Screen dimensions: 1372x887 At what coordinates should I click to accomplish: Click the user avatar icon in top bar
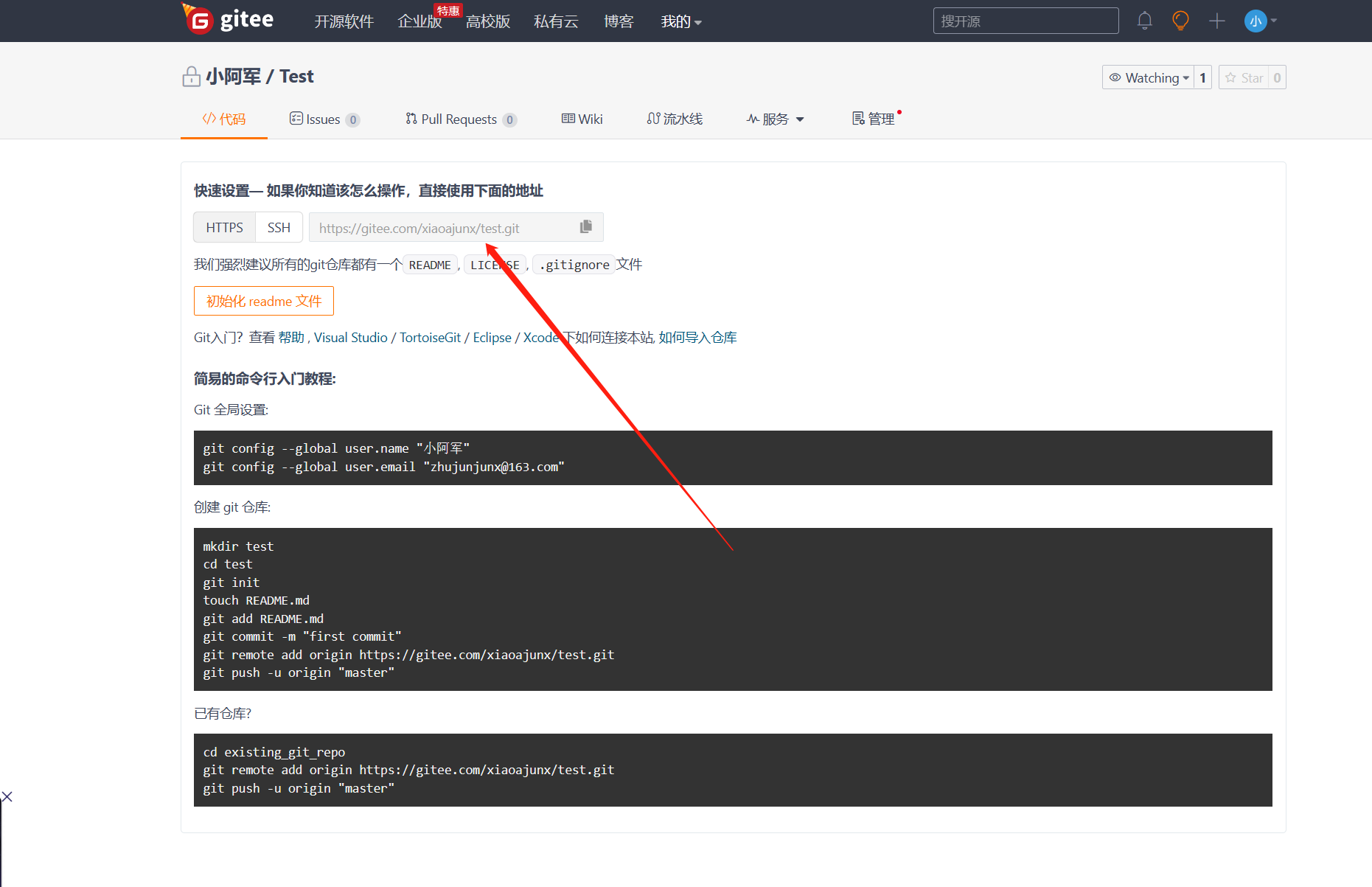[x=1256, y=21]
